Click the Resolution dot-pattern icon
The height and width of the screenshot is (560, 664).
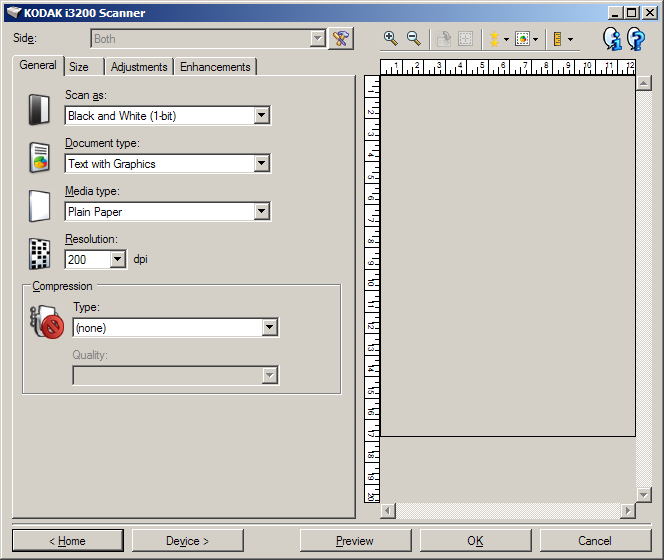click(x=39, y=254)
